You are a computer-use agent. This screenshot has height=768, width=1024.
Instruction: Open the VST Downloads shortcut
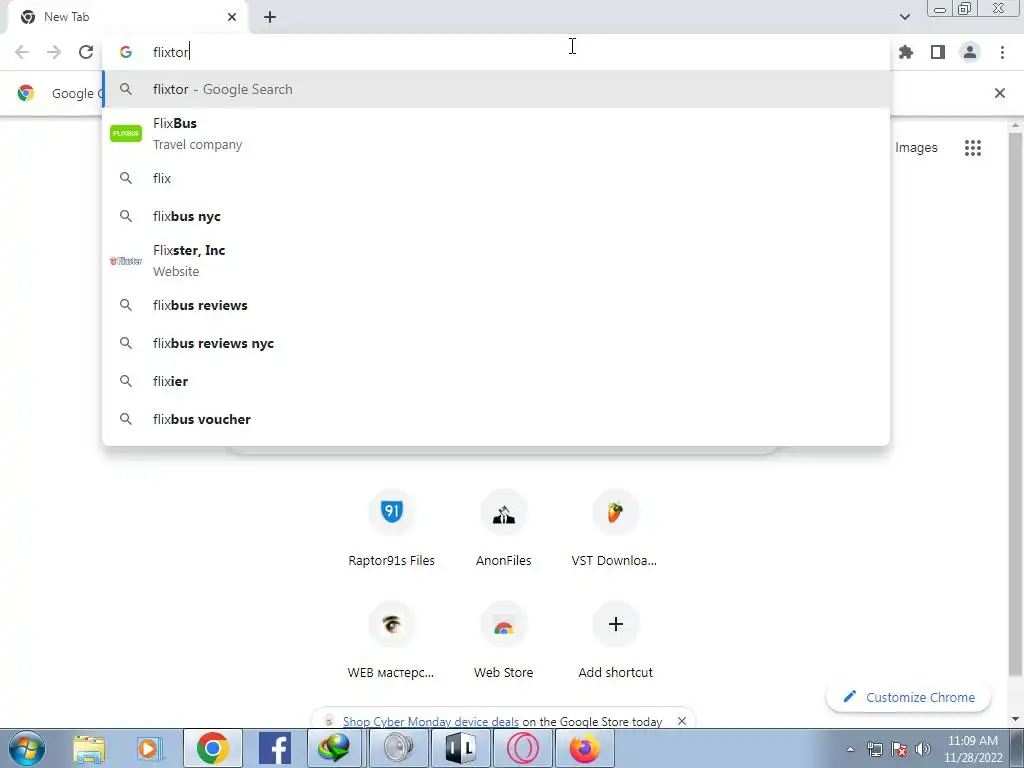[615, 529]
